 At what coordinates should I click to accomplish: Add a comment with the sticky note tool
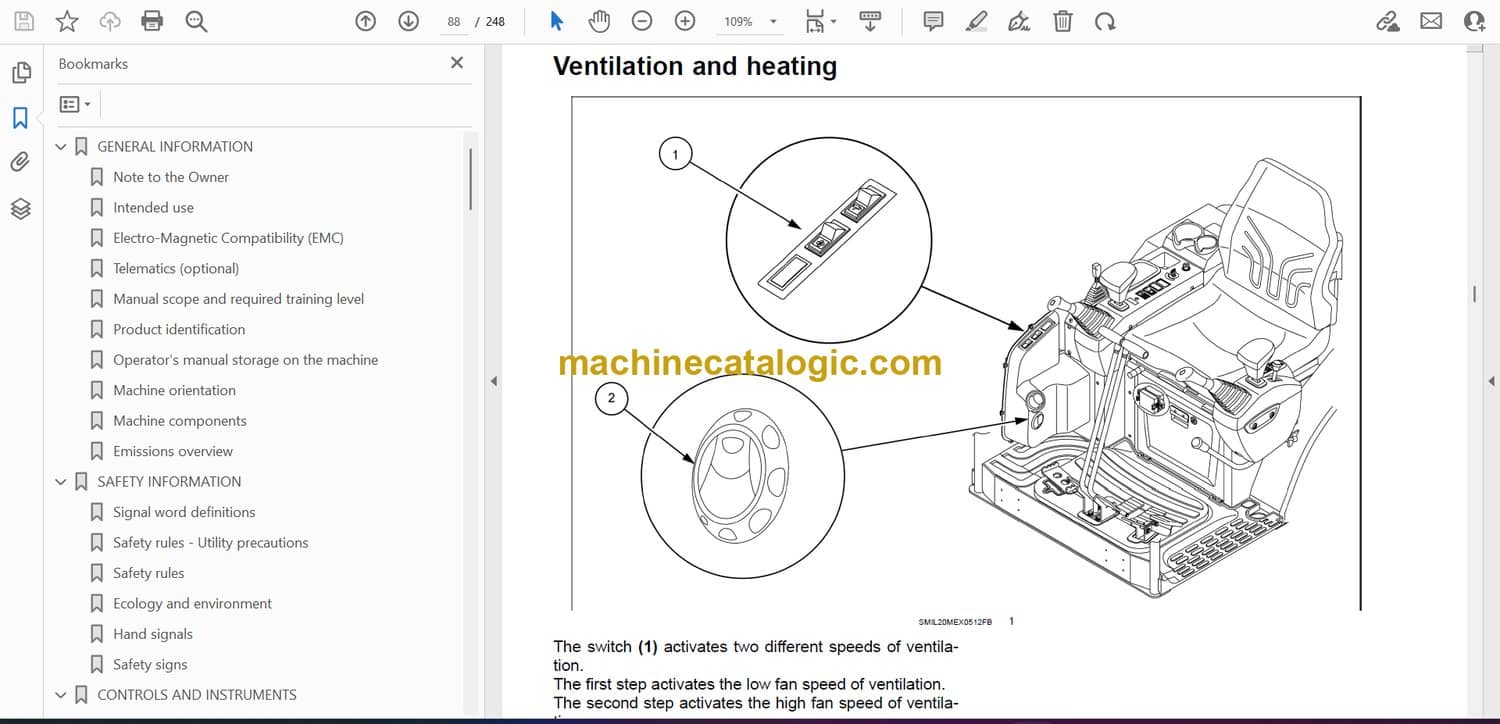933,21
